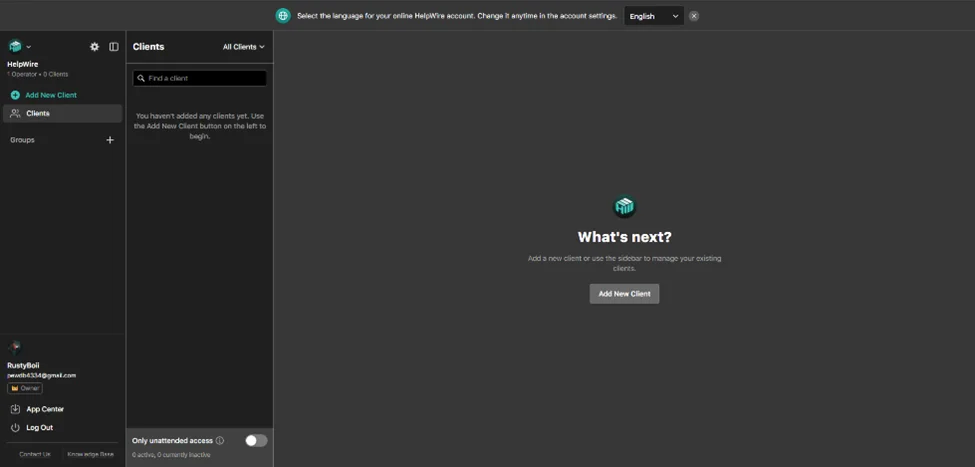Viewport: 975px width, 467px height.
Task: Open the settings gear in sidebar header
Action: point(95,47)
